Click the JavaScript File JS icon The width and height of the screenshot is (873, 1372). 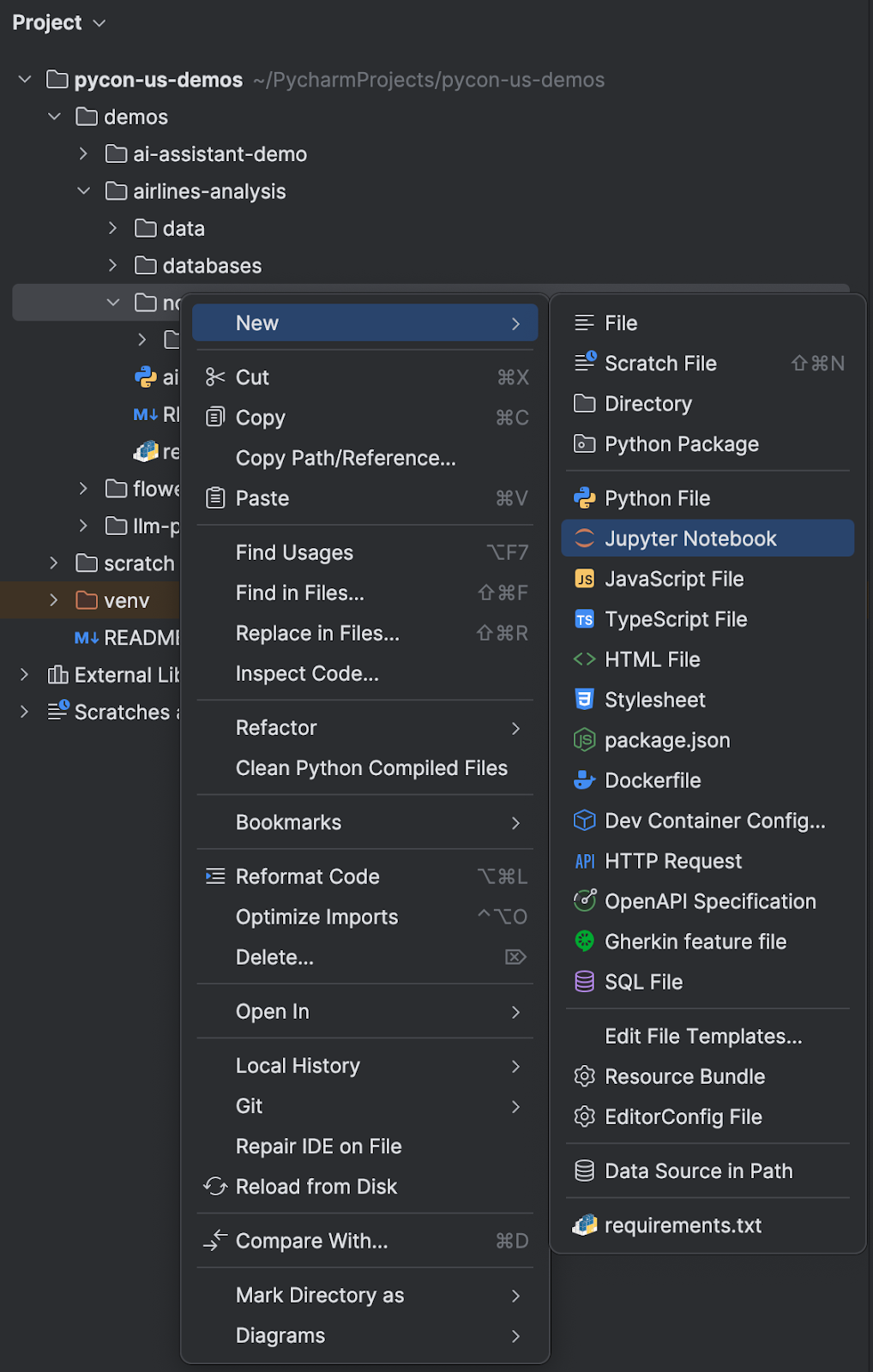tap(584, 579)
